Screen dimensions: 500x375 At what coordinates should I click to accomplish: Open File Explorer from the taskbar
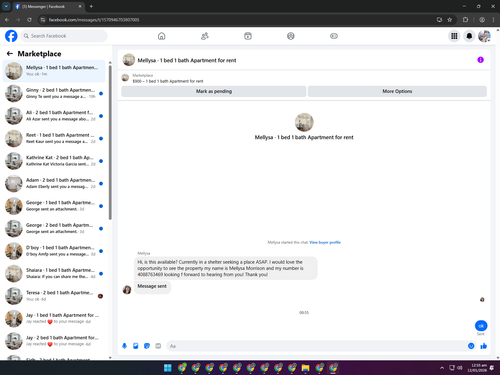[305, 368]
